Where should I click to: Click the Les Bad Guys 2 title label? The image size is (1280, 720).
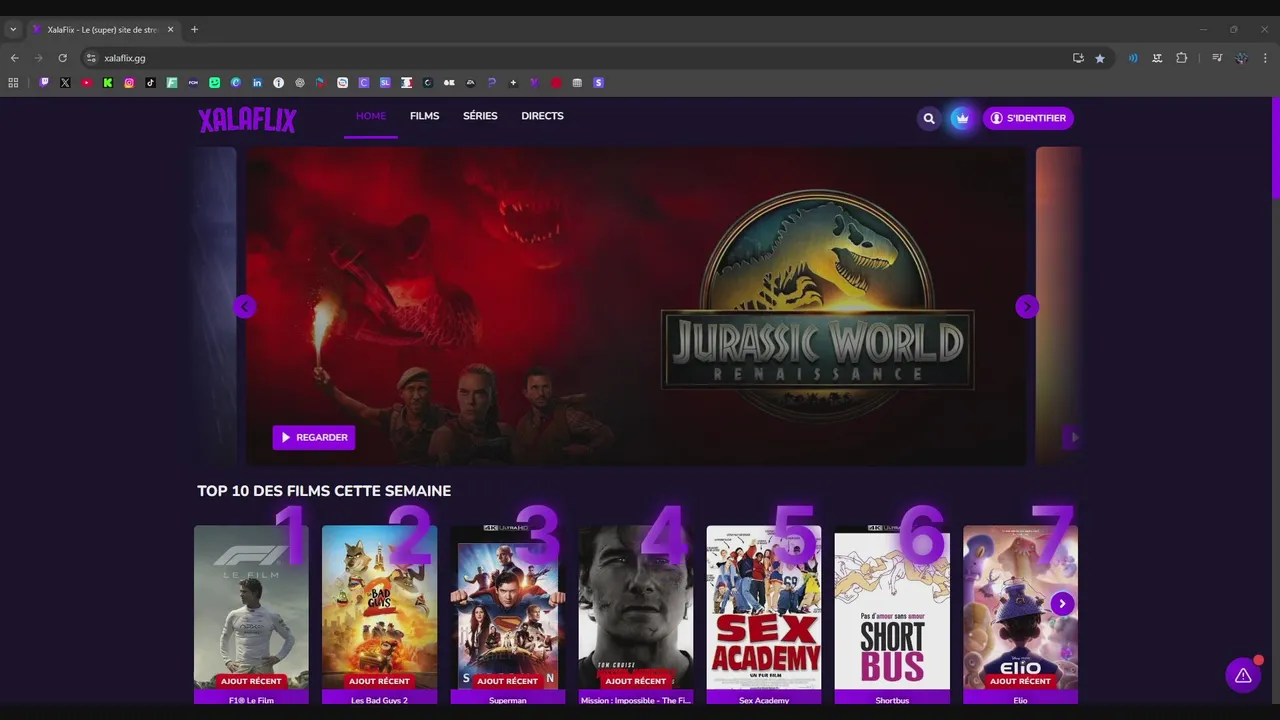pyautogui.click(x=379, y=700)
